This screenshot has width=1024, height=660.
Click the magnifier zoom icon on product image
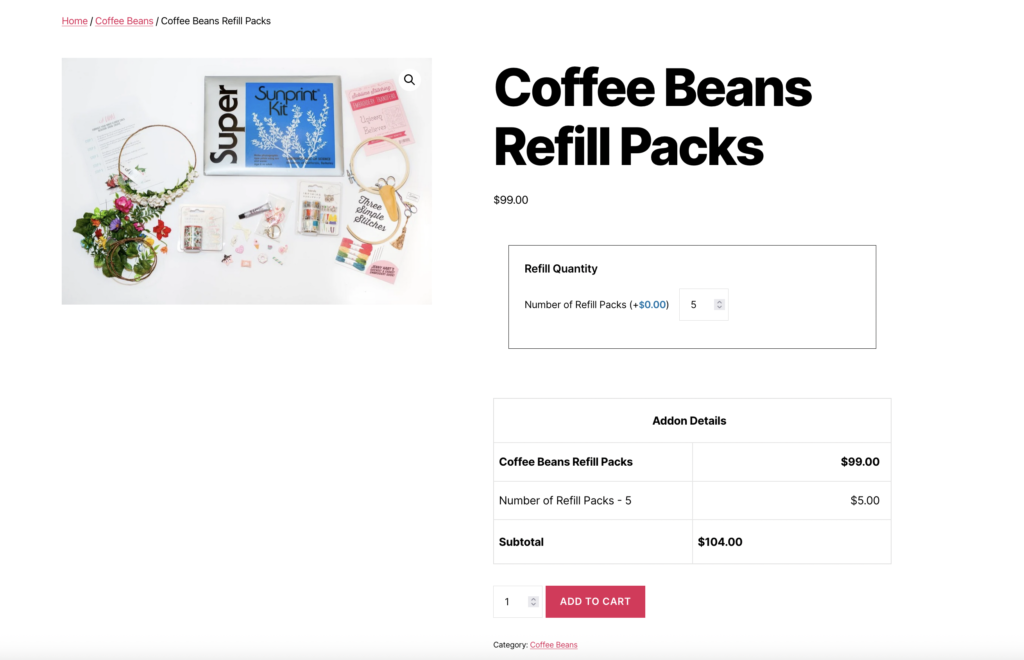pyautogui.click(x=409, y=80)
